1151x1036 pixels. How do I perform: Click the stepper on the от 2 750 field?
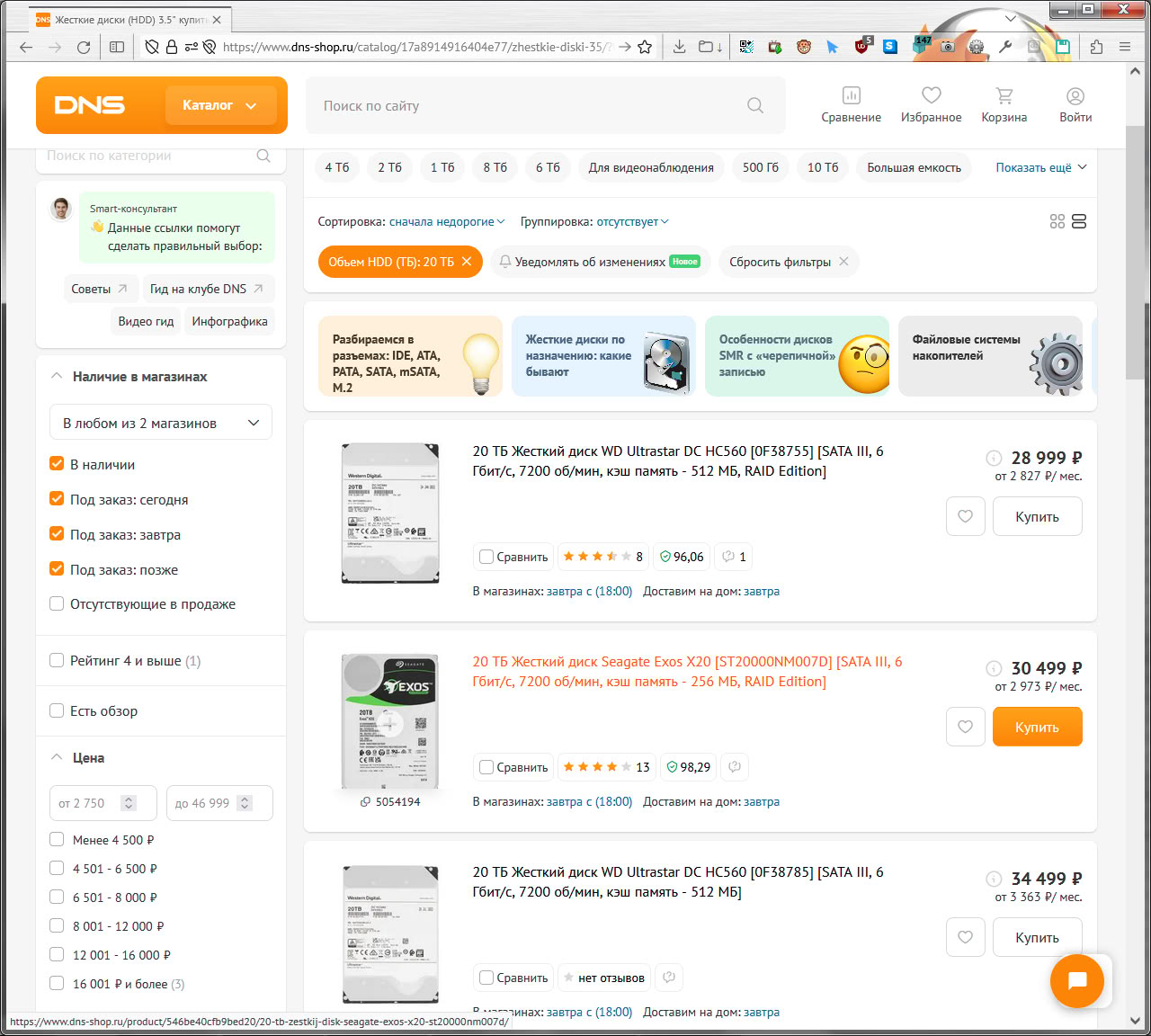(x=129, y=803)
